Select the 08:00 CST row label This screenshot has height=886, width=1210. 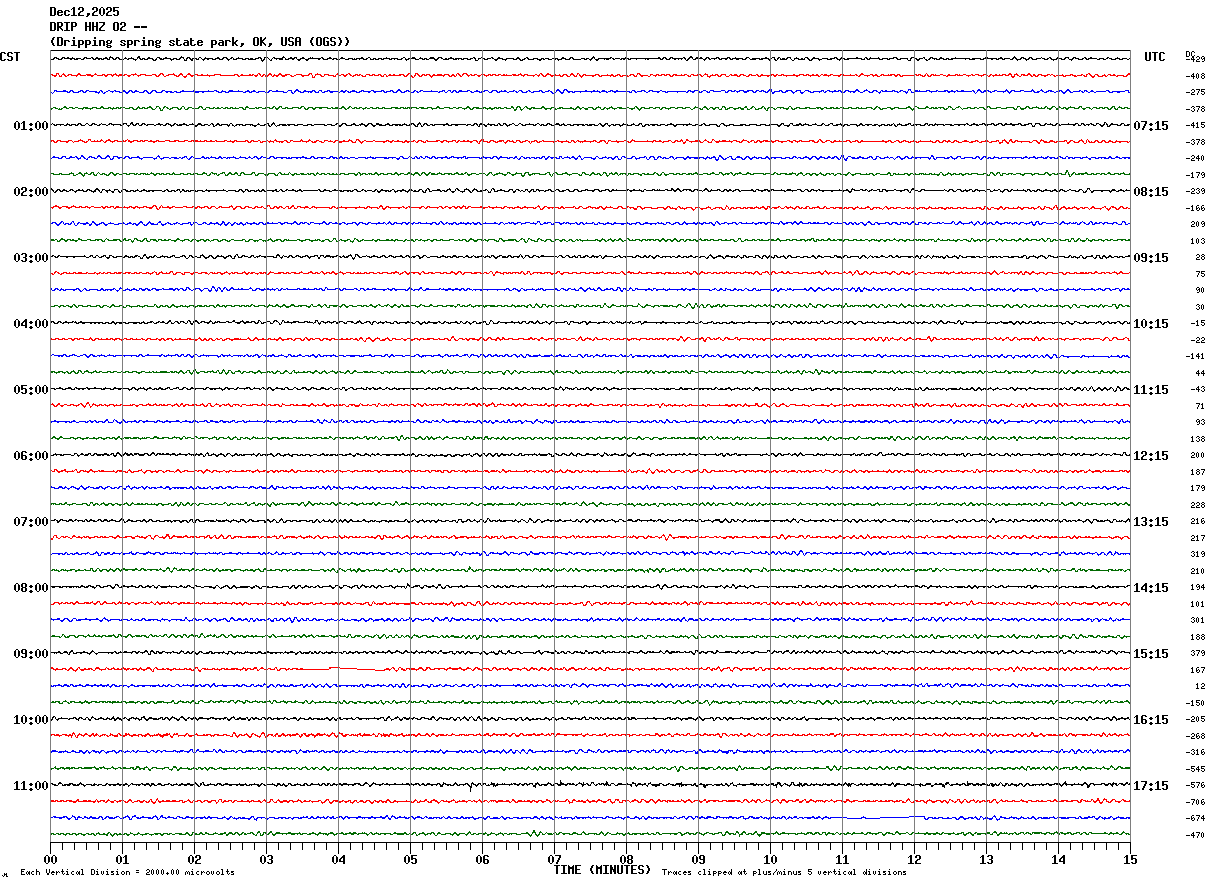[x=30, y=588]
